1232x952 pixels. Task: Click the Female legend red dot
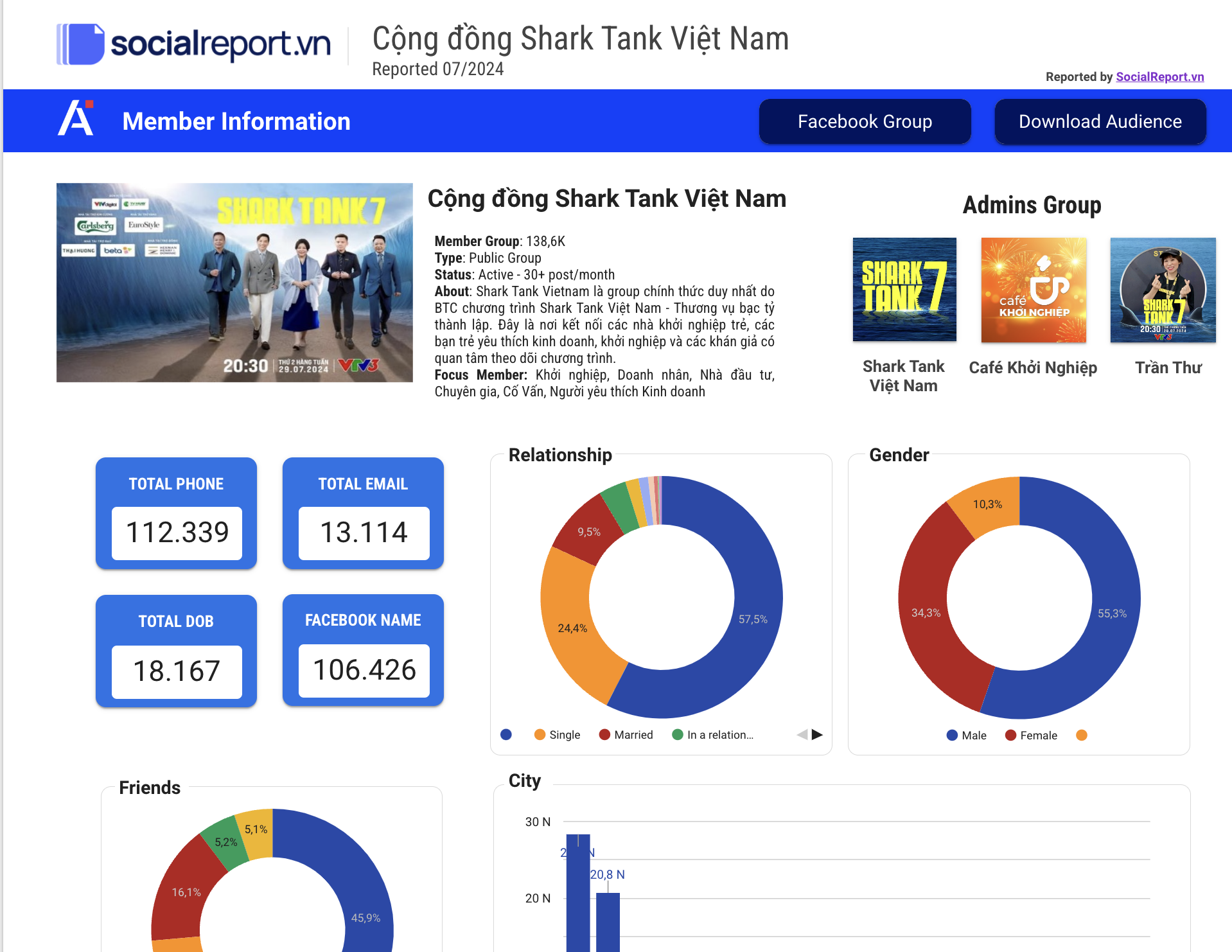1010,735
